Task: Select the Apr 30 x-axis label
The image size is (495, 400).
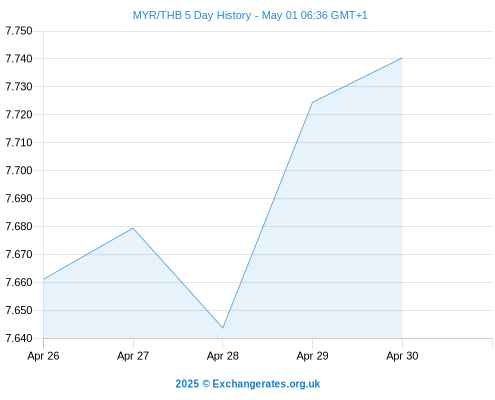Action: 402,356
